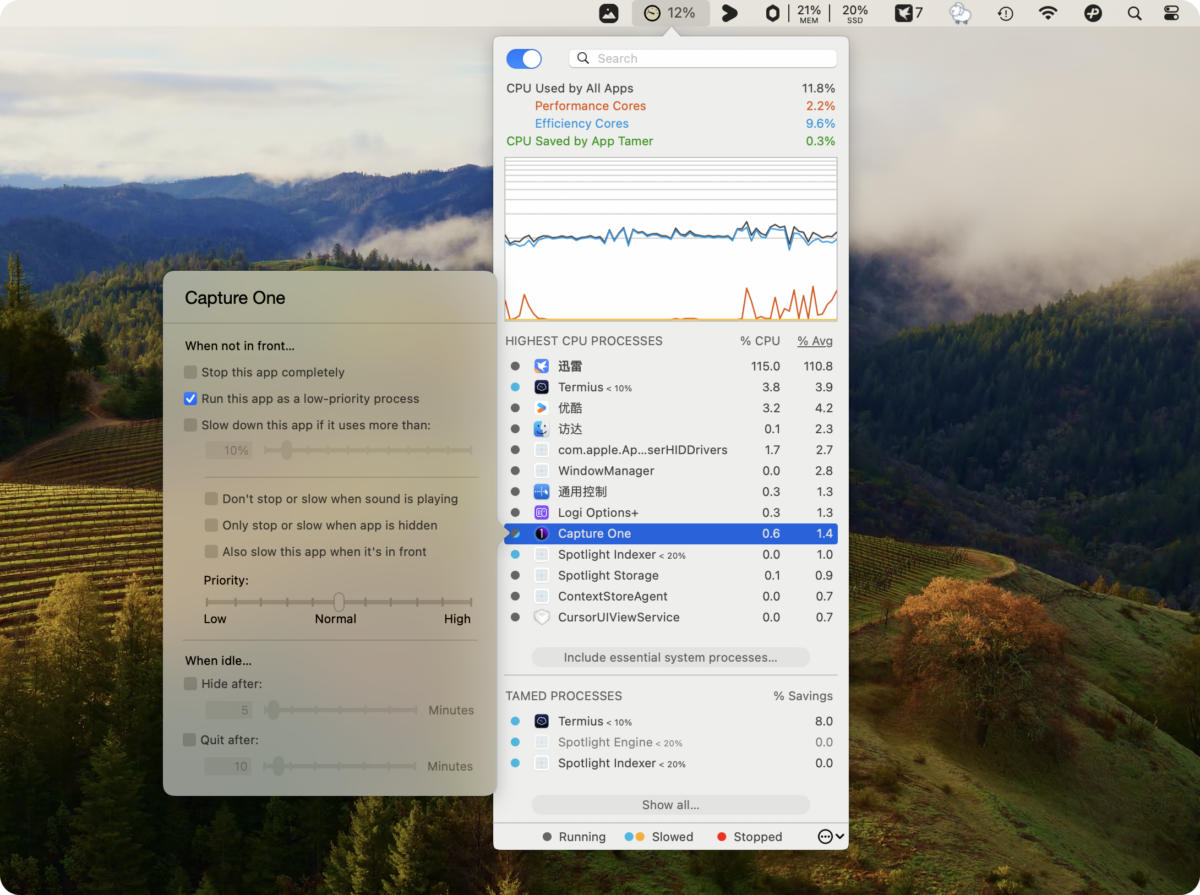Select the WindowManager process row
Screen dimensions: 1200x895
pos(671,470)
